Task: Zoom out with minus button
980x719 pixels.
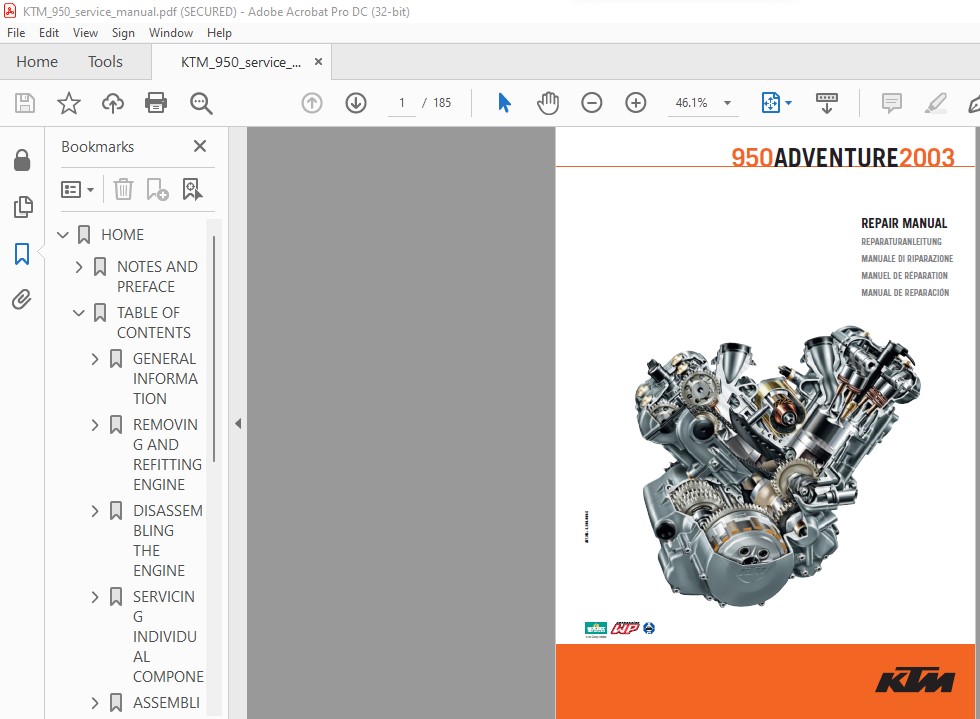Action: (591, 103)
